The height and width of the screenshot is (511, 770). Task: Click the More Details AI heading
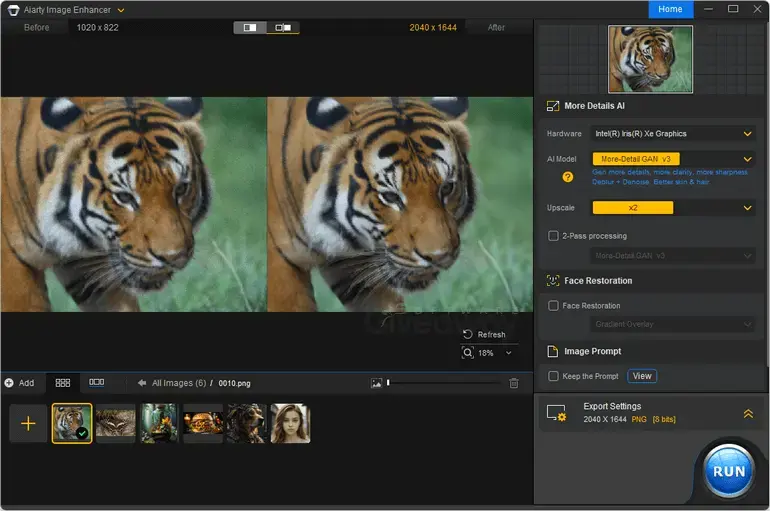pos(594,106)
